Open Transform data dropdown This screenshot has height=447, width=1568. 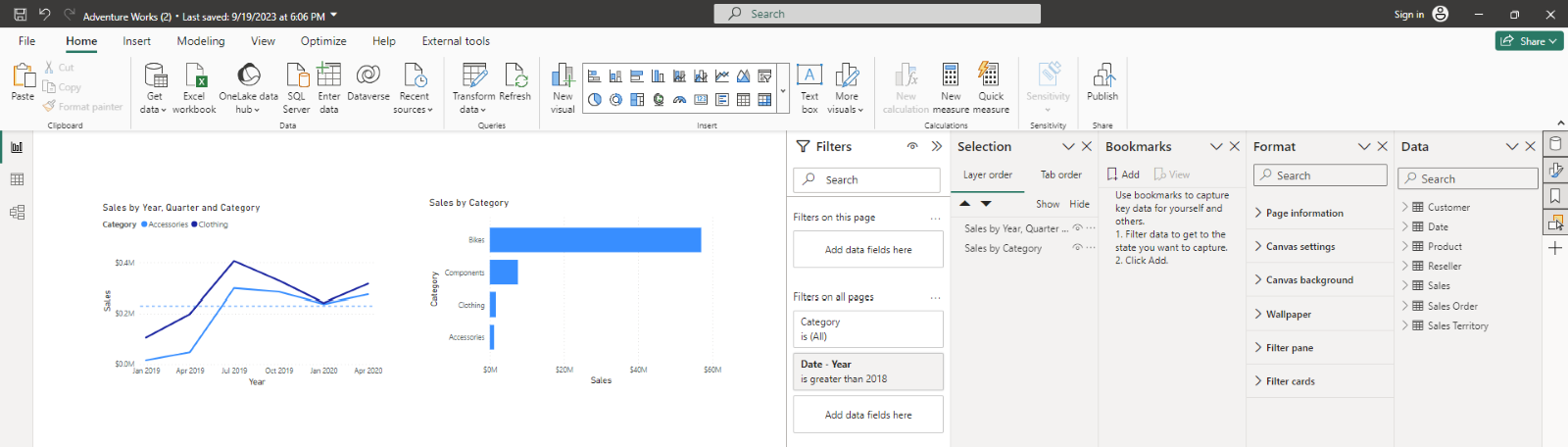[x=473, y=88]
